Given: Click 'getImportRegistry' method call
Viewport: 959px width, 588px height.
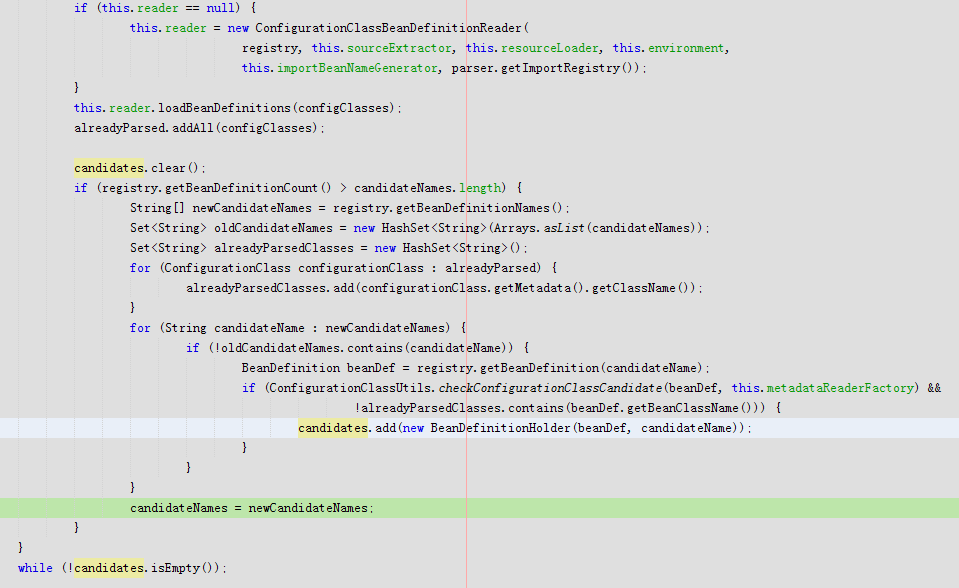Looking at the screenshot, I should point(560,68).
